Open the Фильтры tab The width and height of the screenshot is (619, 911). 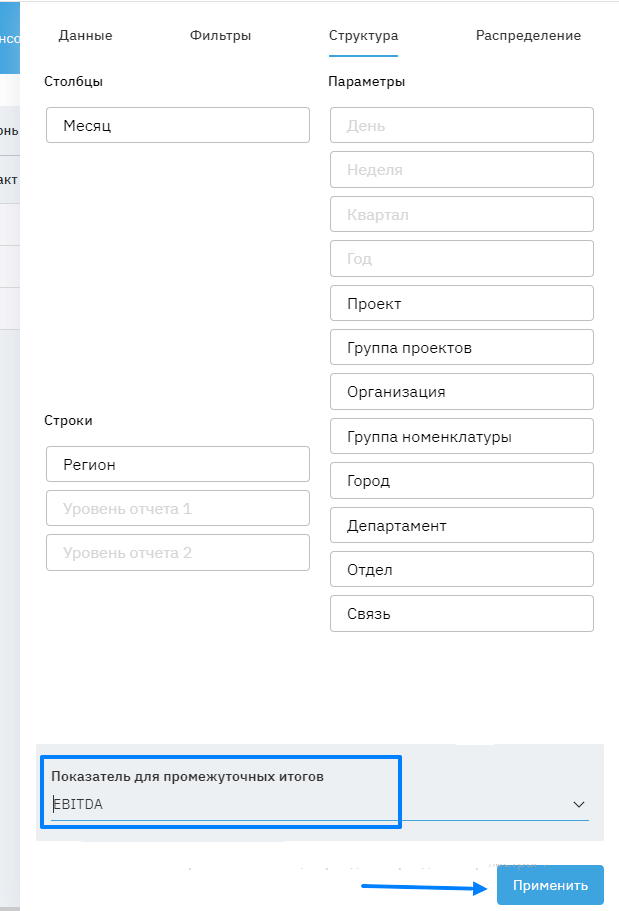point(220,36)
